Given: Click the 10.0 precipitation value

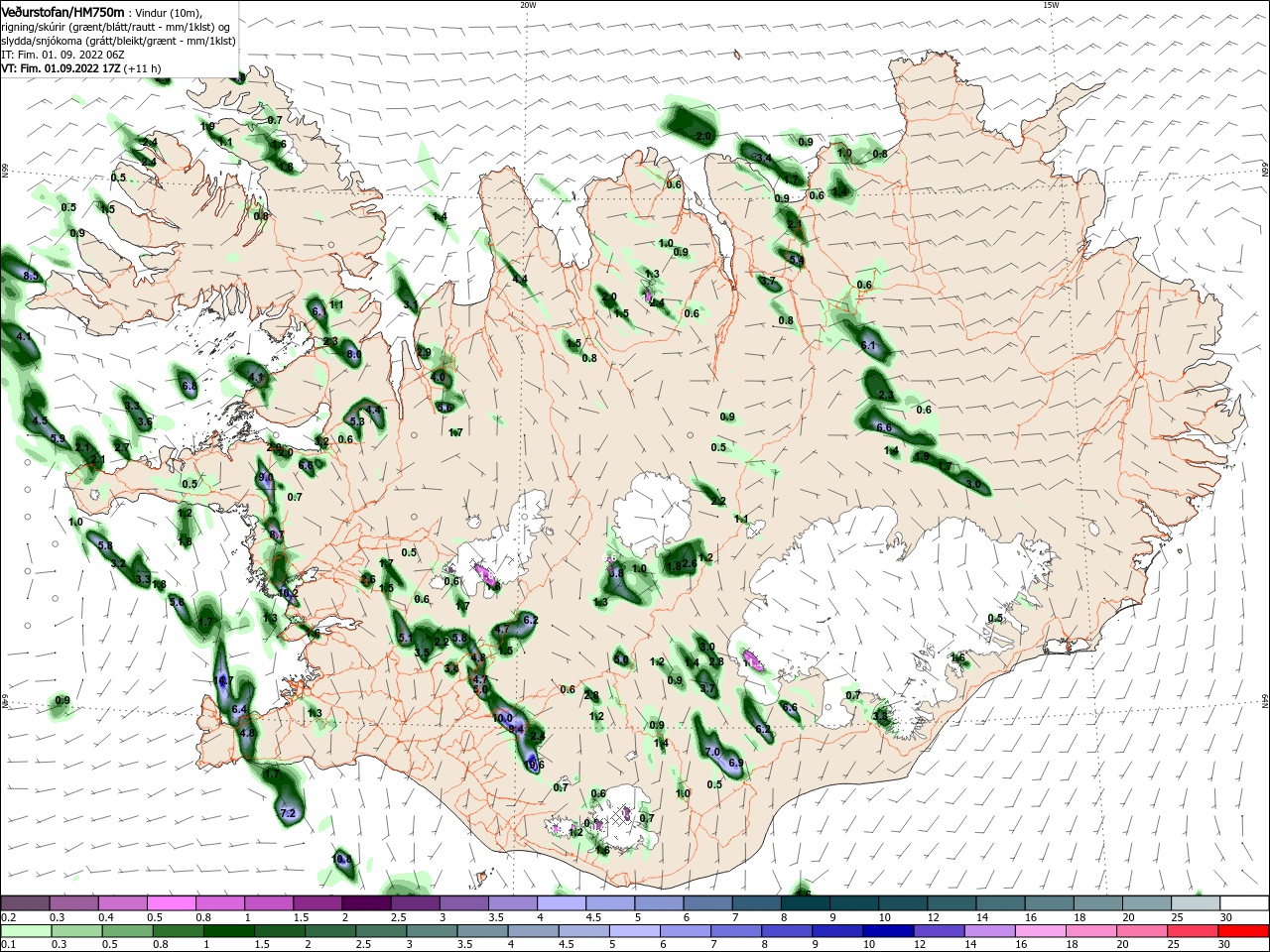Looking at the screenshot, I should click(x=502, y=718).
